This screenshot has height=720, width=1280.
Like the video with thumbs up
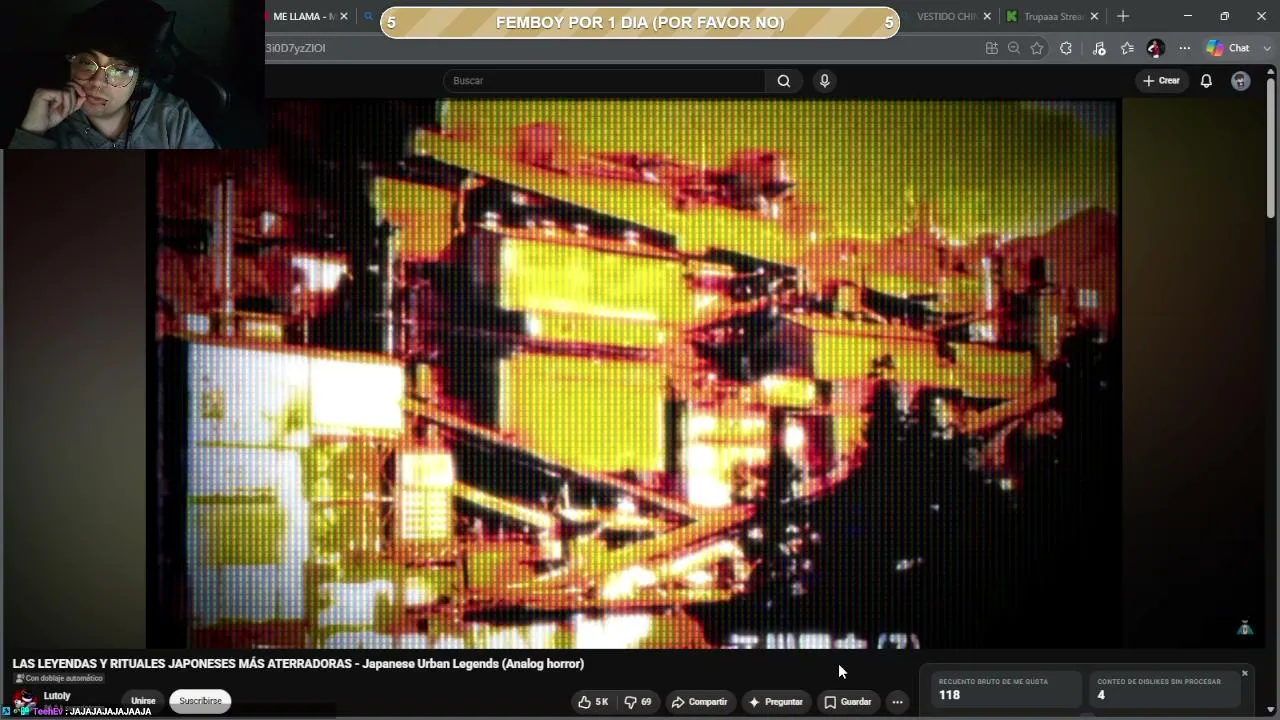click(593, 702)
